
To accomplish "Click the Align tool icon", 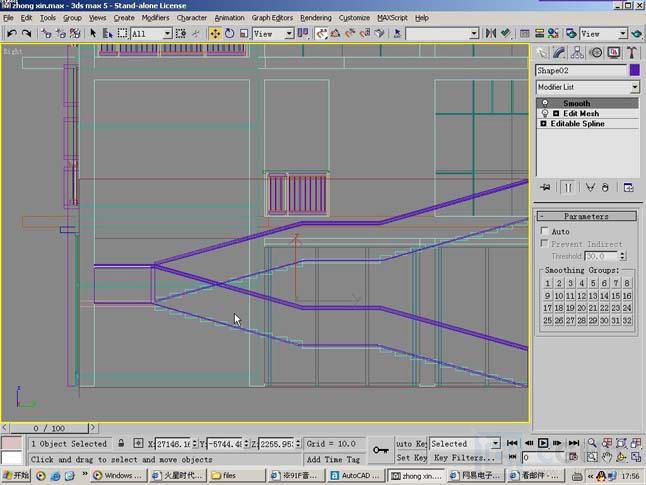I will [x=506, y=33].
